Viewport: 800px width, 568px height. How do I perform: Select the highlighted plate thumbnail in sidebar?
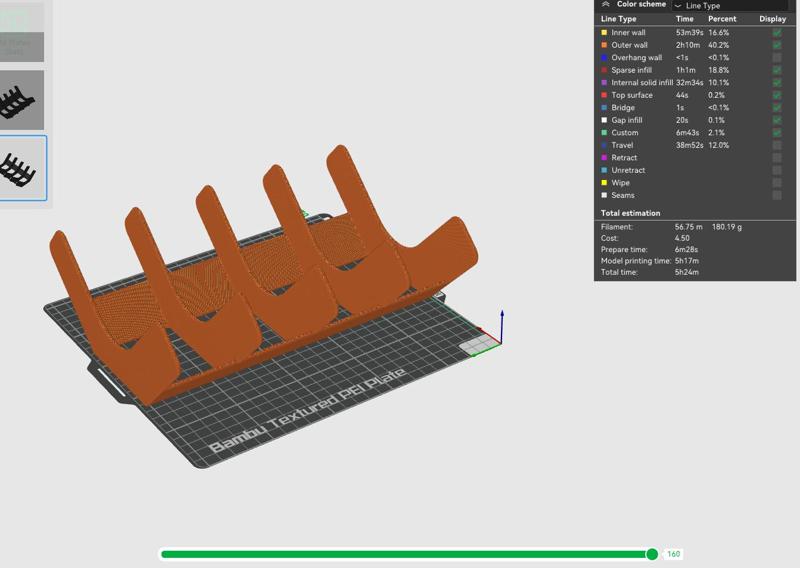point(21,167)
